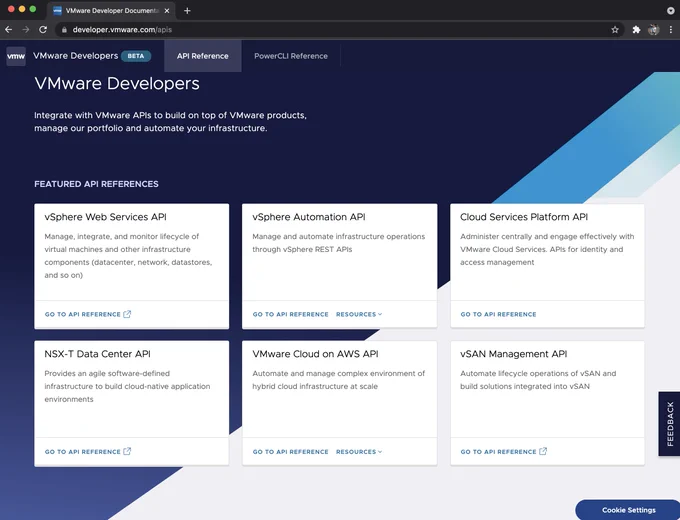This screenshot has height=520, width=680.
Task: Select the API Reference tab
Action: click(x=203, y=56)
